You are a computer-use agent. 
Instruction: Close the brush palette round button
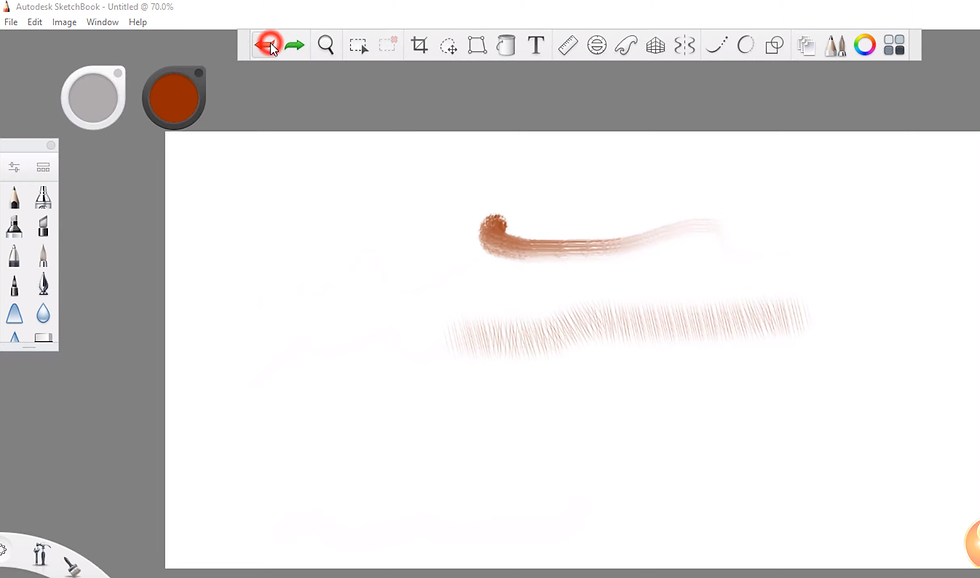pyautogui.click(x=51, y=145)
